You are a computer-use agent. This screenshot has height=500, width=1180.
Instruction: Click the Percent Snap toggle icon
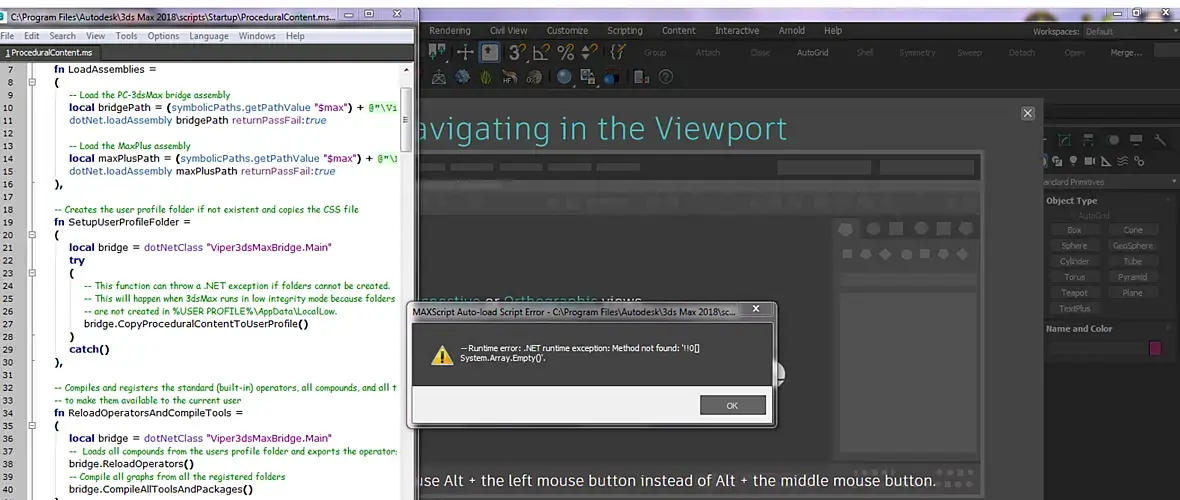coord(566,52)
